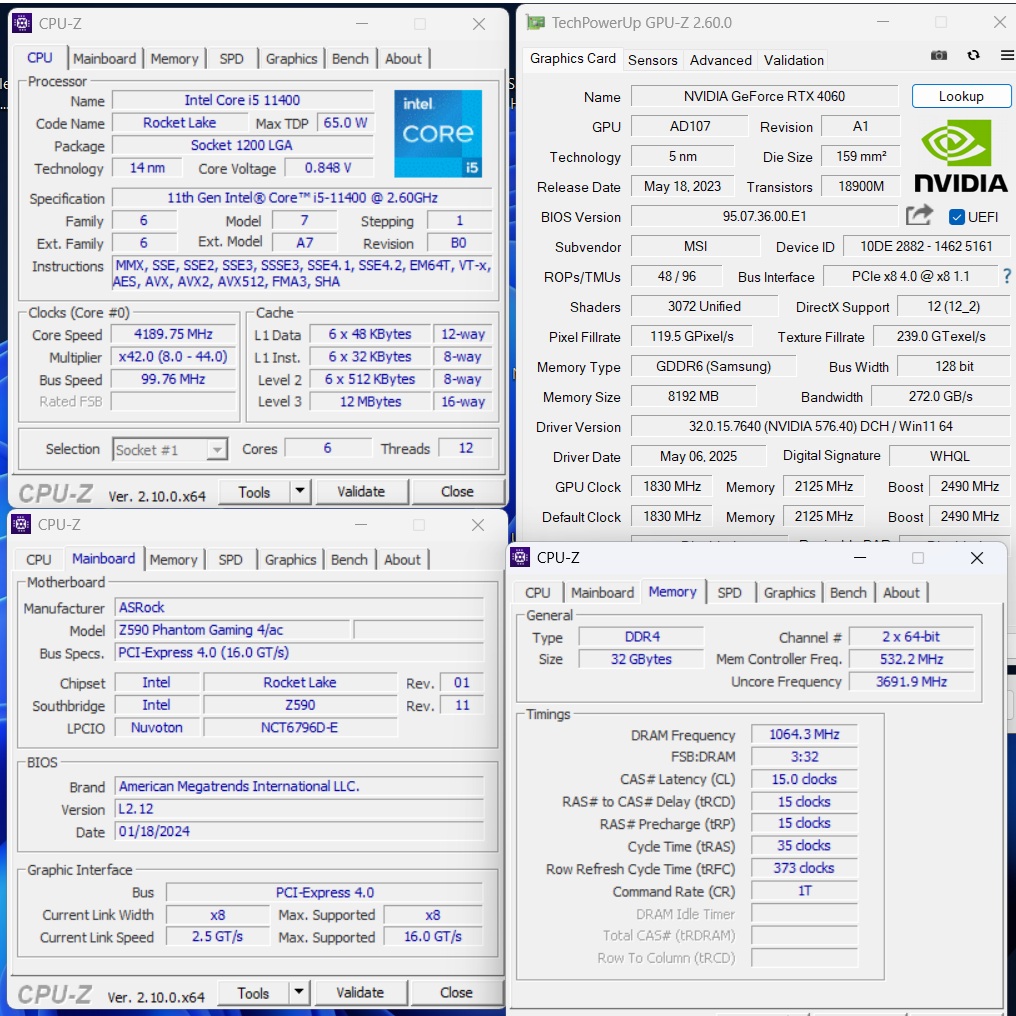Viewport: 1016px width, 1016px height.
Task: Click the Memory Type field GDDR6 (Samsung)
Action: point(713,366)
